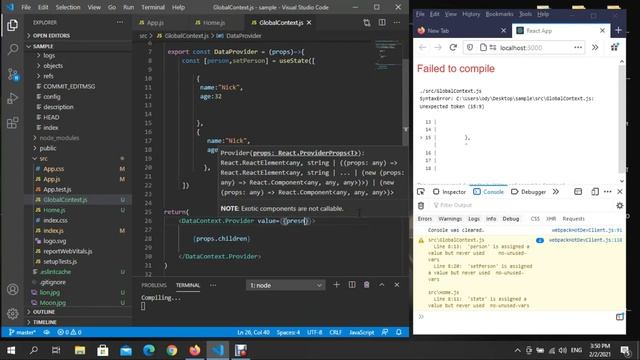The height and width of the screenshot is (360, 640).
Task: Open the Manage gear in VS Code
Action: click(x=13, y=313)
